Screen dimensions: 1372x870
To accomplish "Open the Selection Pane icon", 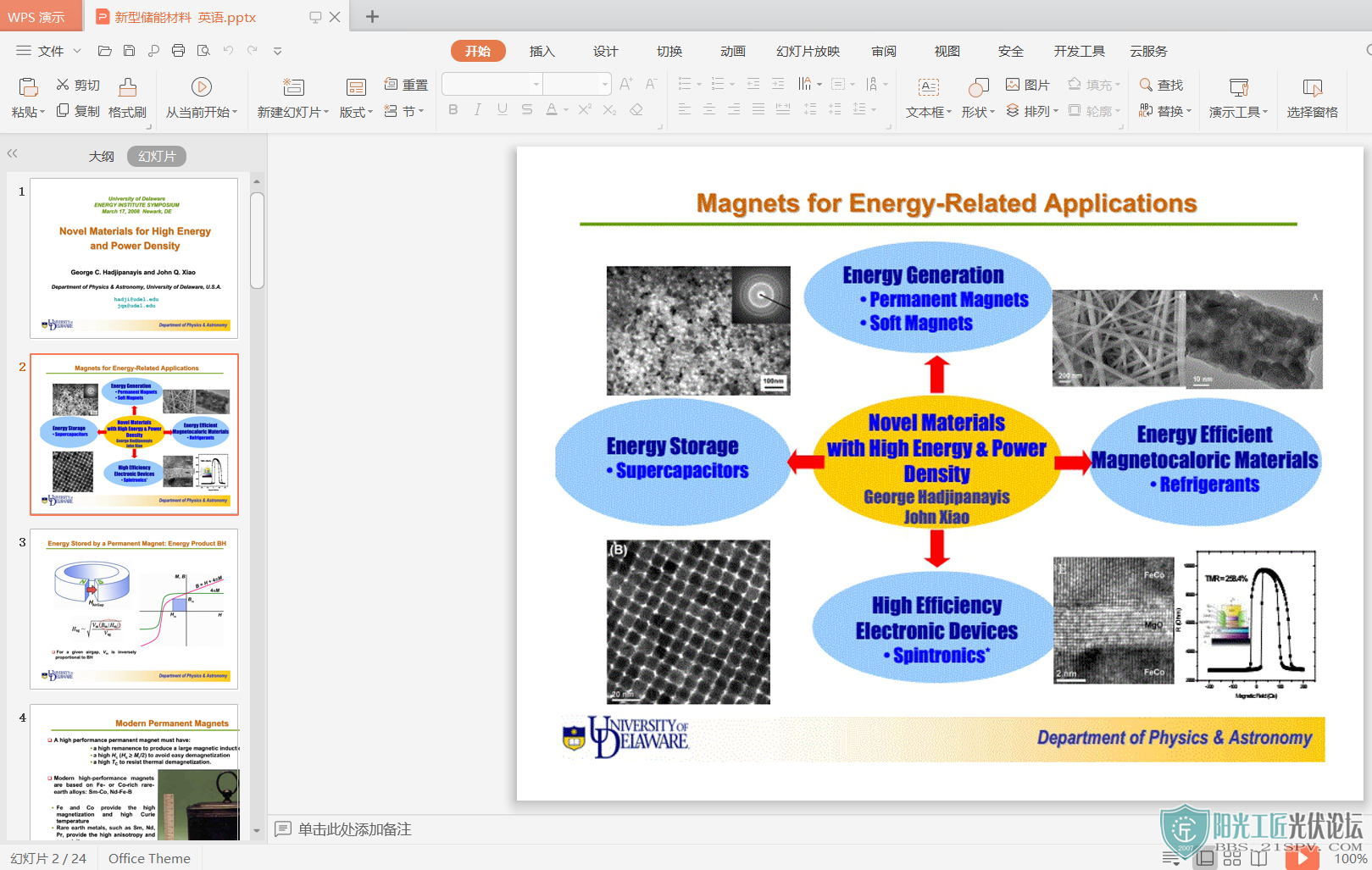I will point(1313,87).
